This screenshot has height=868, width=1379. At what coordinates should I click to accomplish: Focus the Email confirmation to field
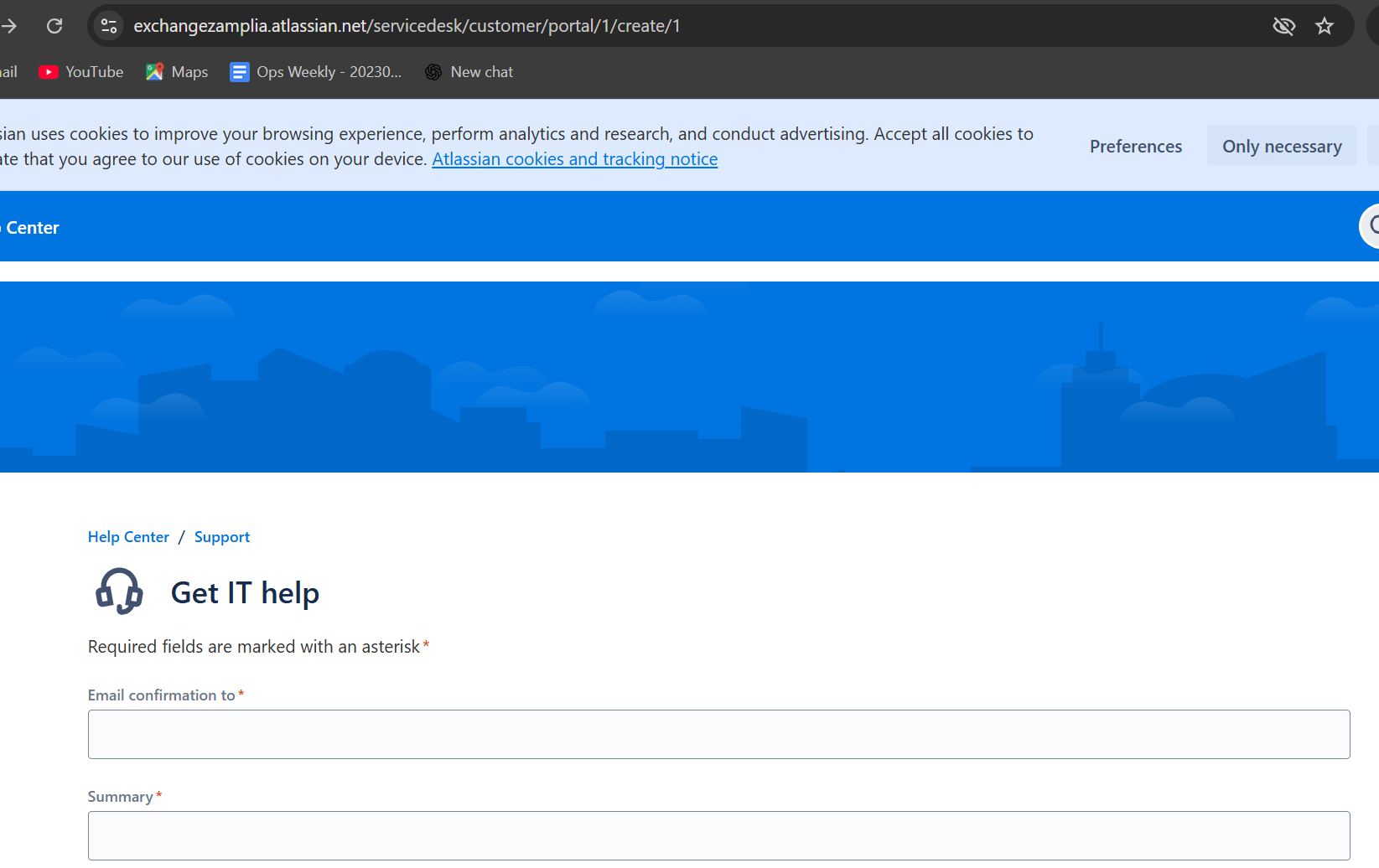718,734
